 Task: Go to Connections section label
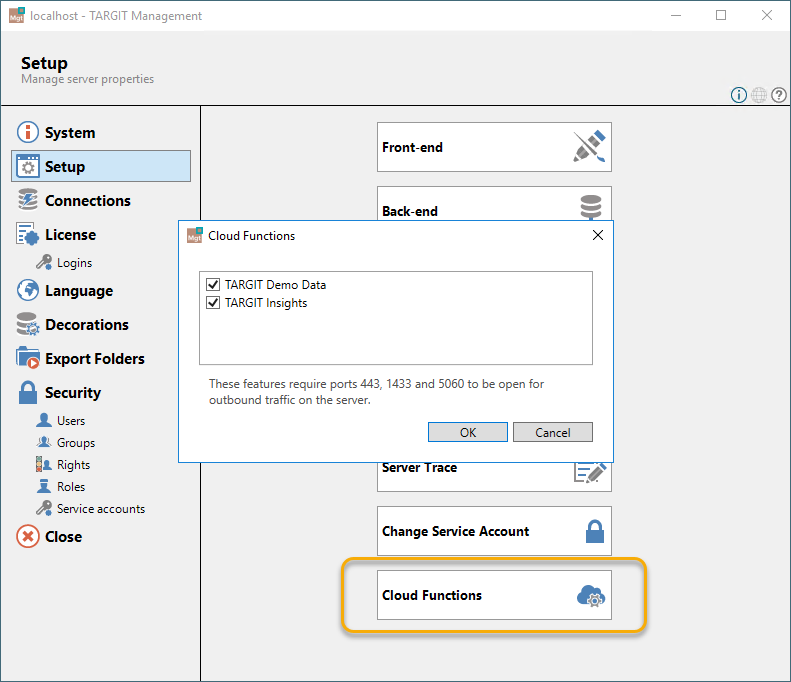tap(88, 201)
